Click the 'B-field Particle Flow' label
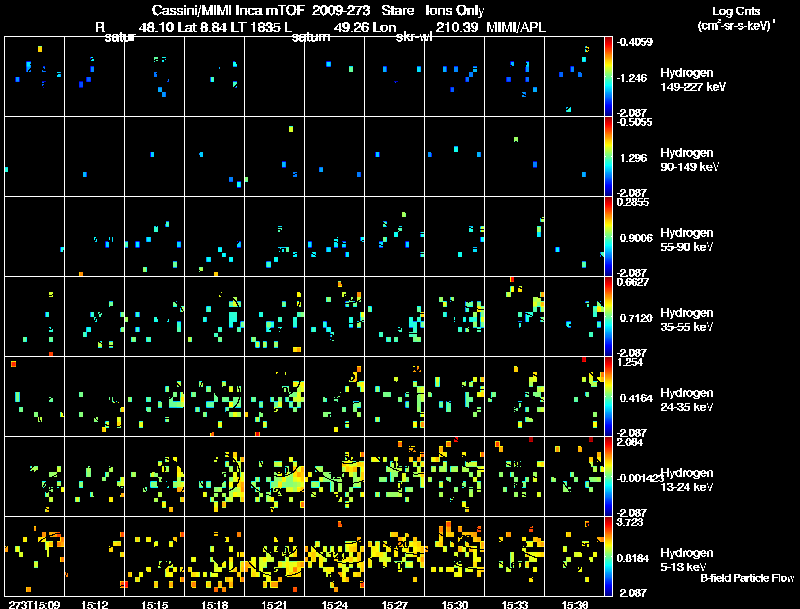Viewport: 800px width, 609px height. tap(747, 578)
